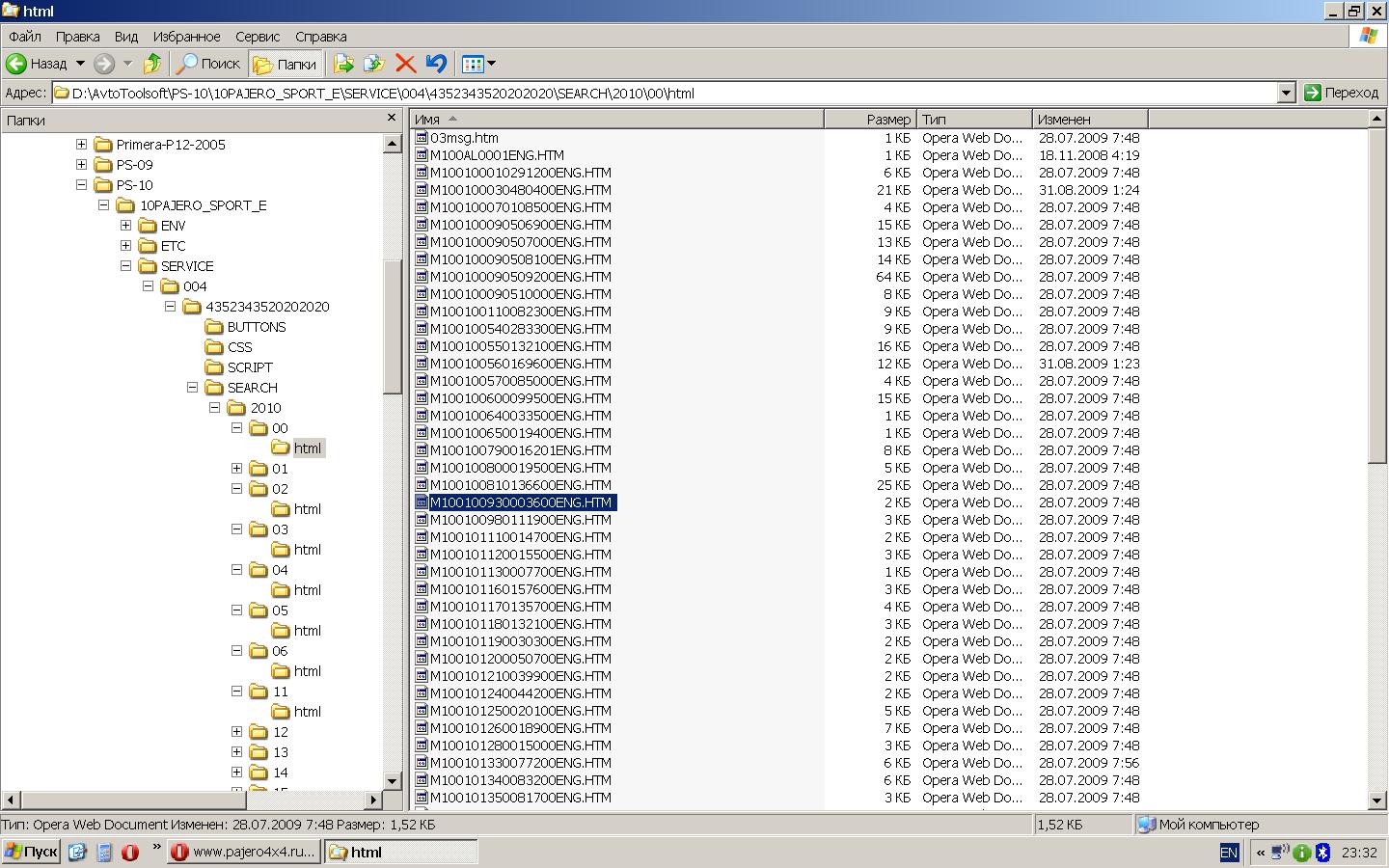Open the Избранное menu
The height and width of the screenshot is (868, 1389).
[x=186, y=37]
